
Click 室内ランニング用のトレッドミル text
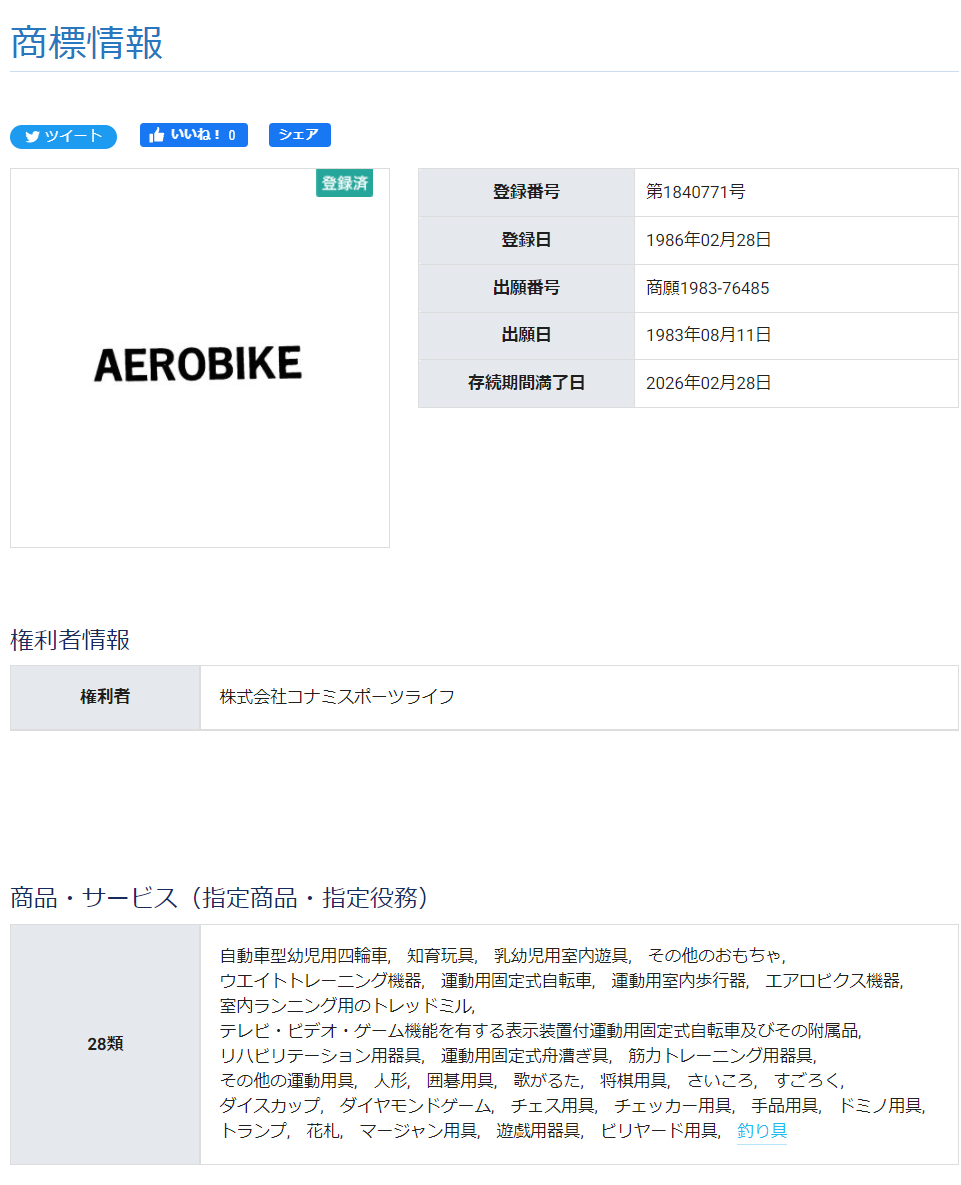[346, 1006]
